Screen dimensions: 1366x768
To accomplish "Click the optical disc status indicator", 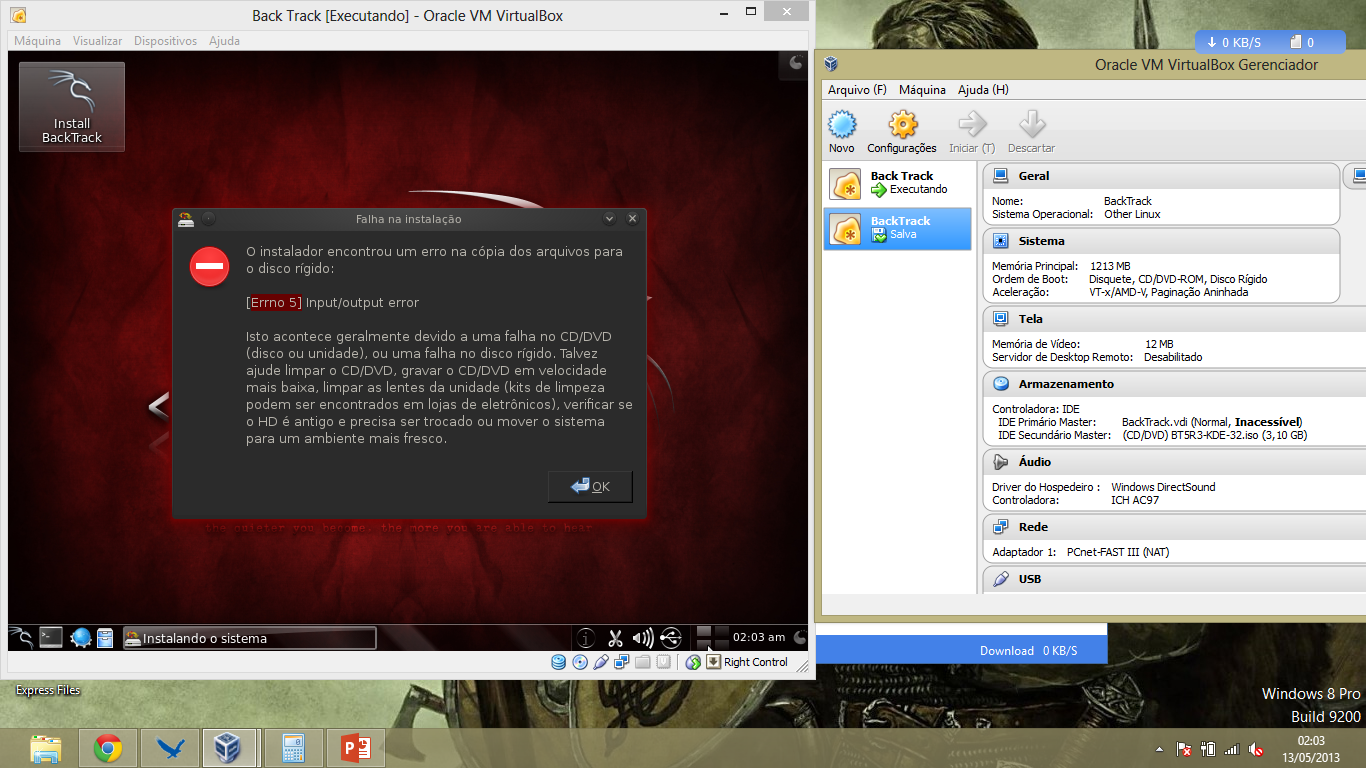I will pos(580,662).
